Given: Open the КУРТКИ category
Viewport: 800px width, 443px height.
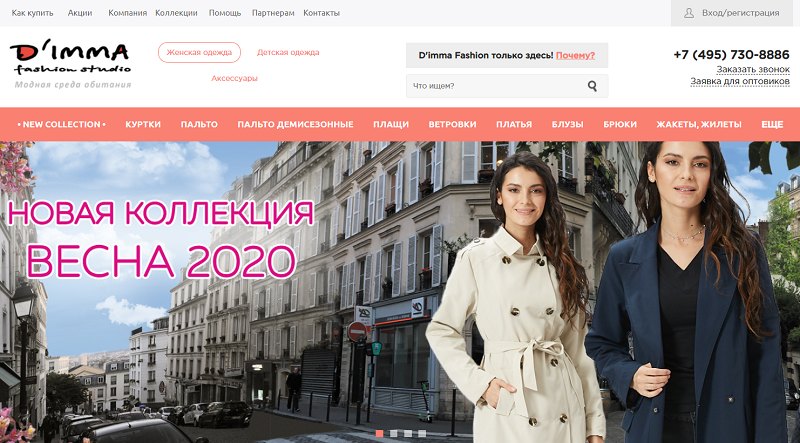Looking at the screenshot, I should click(143, 124).
